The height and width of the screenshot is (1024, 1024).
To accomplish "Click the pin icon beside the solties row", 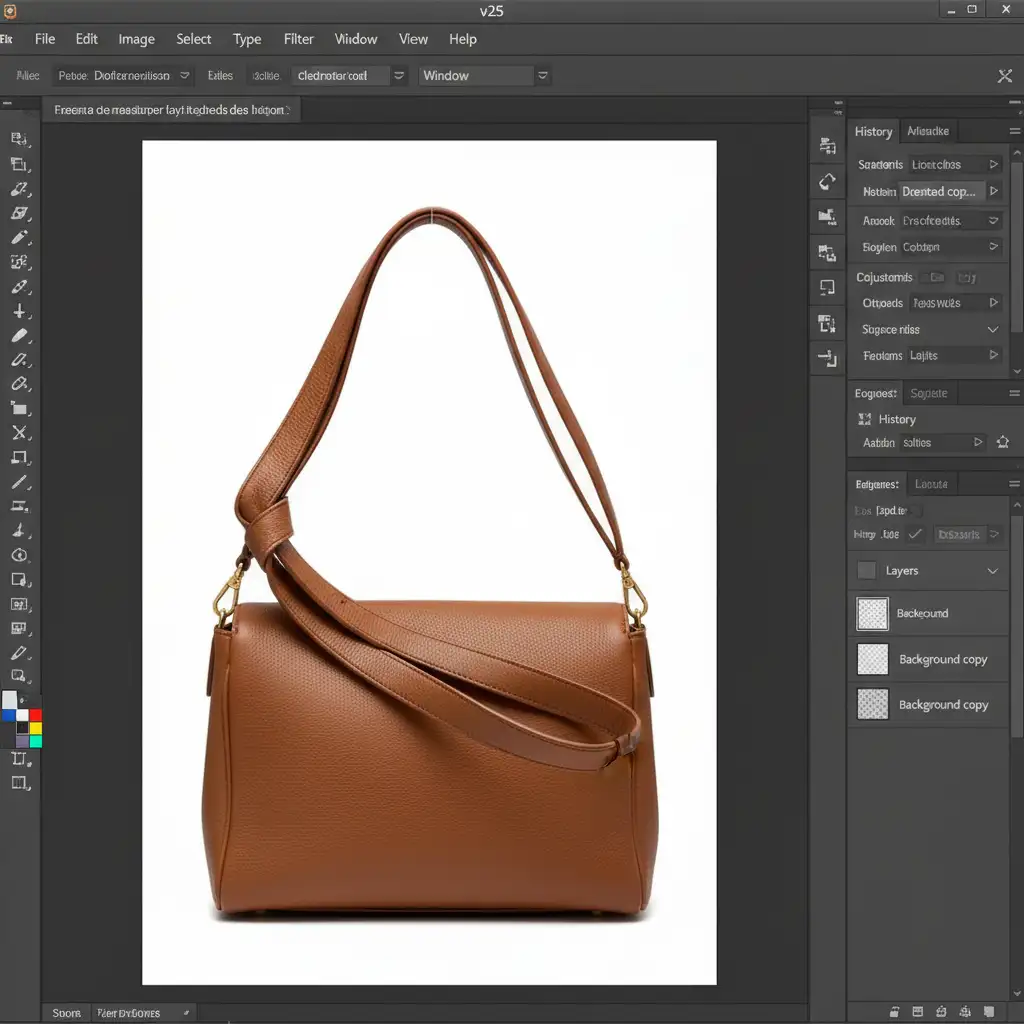I will click(x=1003, y=442).
